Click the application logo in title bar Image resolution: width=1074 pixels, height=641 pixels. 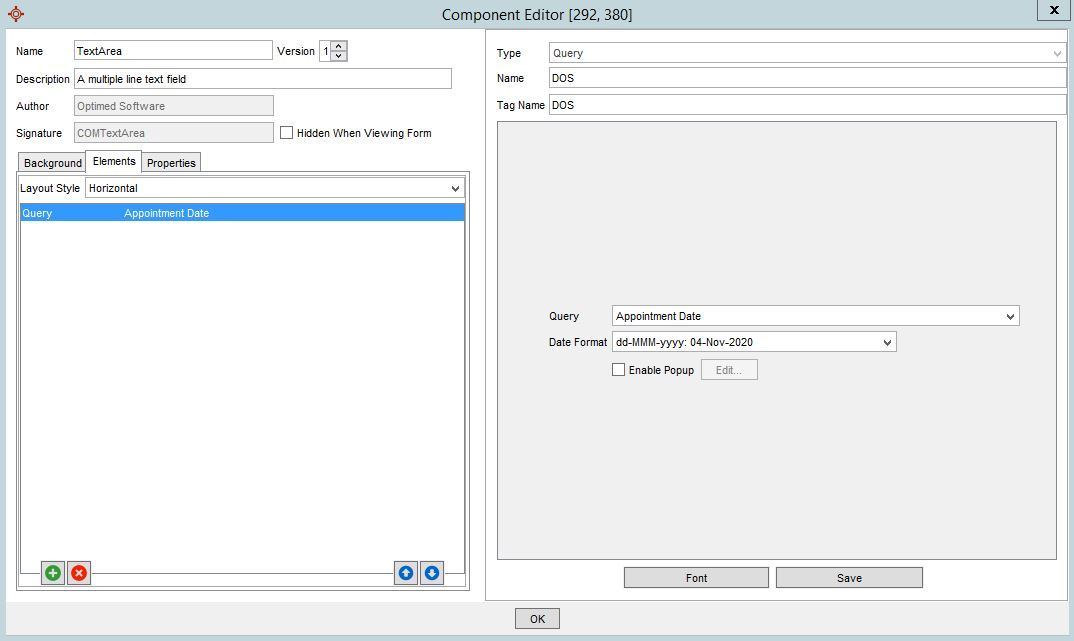(16, 14)
